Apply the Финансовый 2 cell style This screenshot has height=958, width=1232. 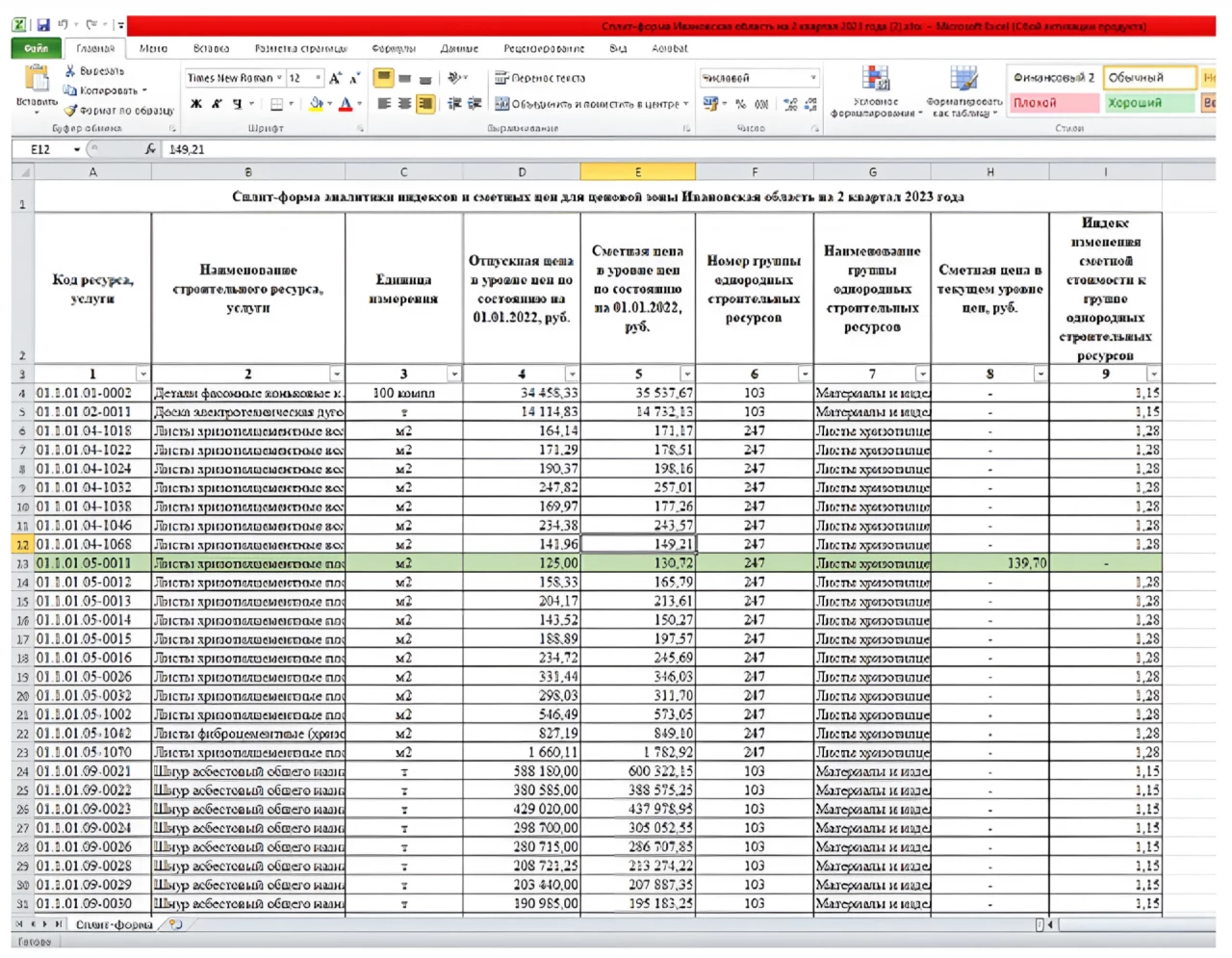coord(1054,77)
